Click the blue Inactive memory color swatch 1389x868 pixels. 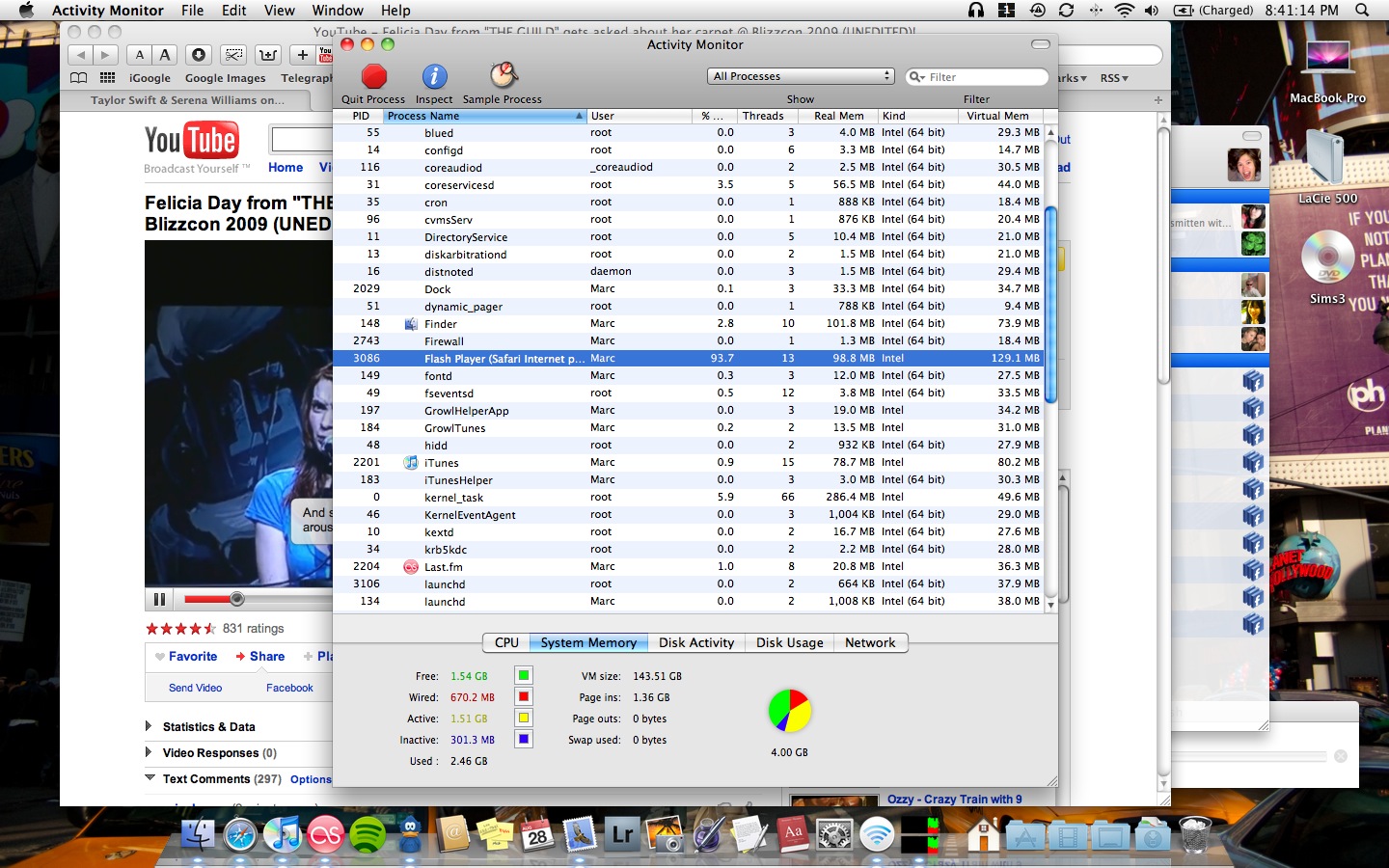point(523,740)
